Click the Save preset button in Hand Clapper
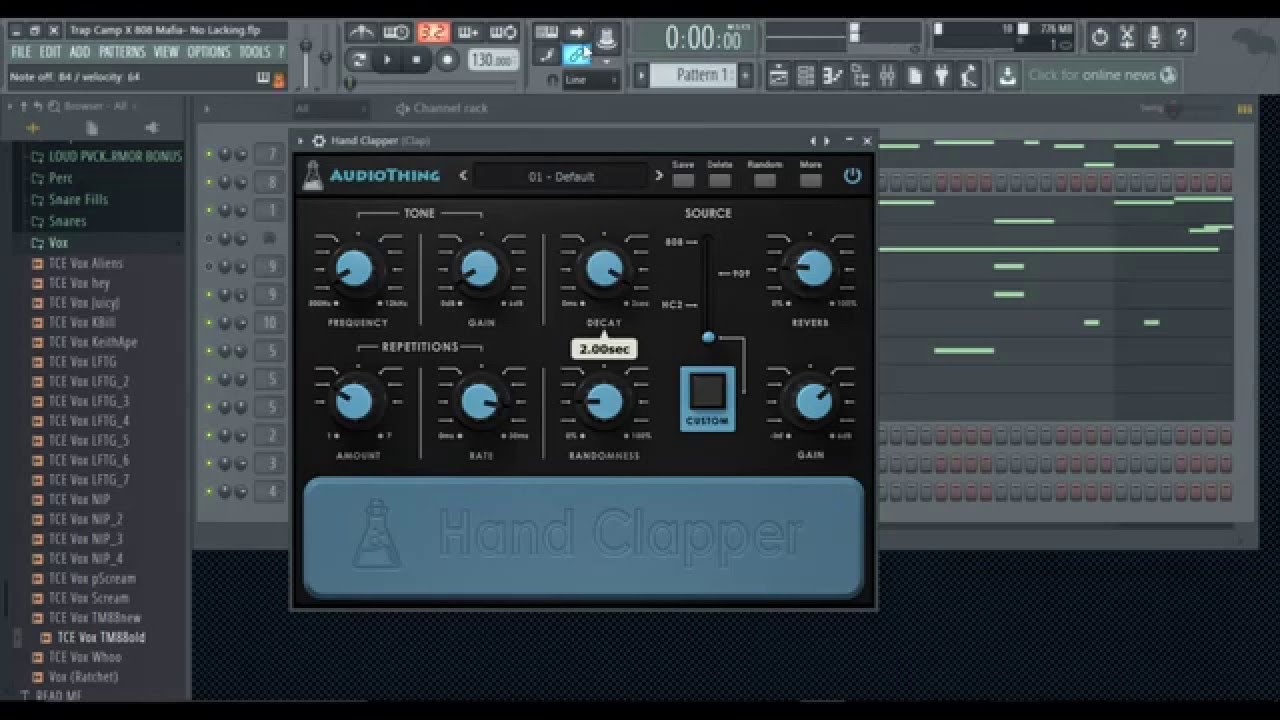 683,180
